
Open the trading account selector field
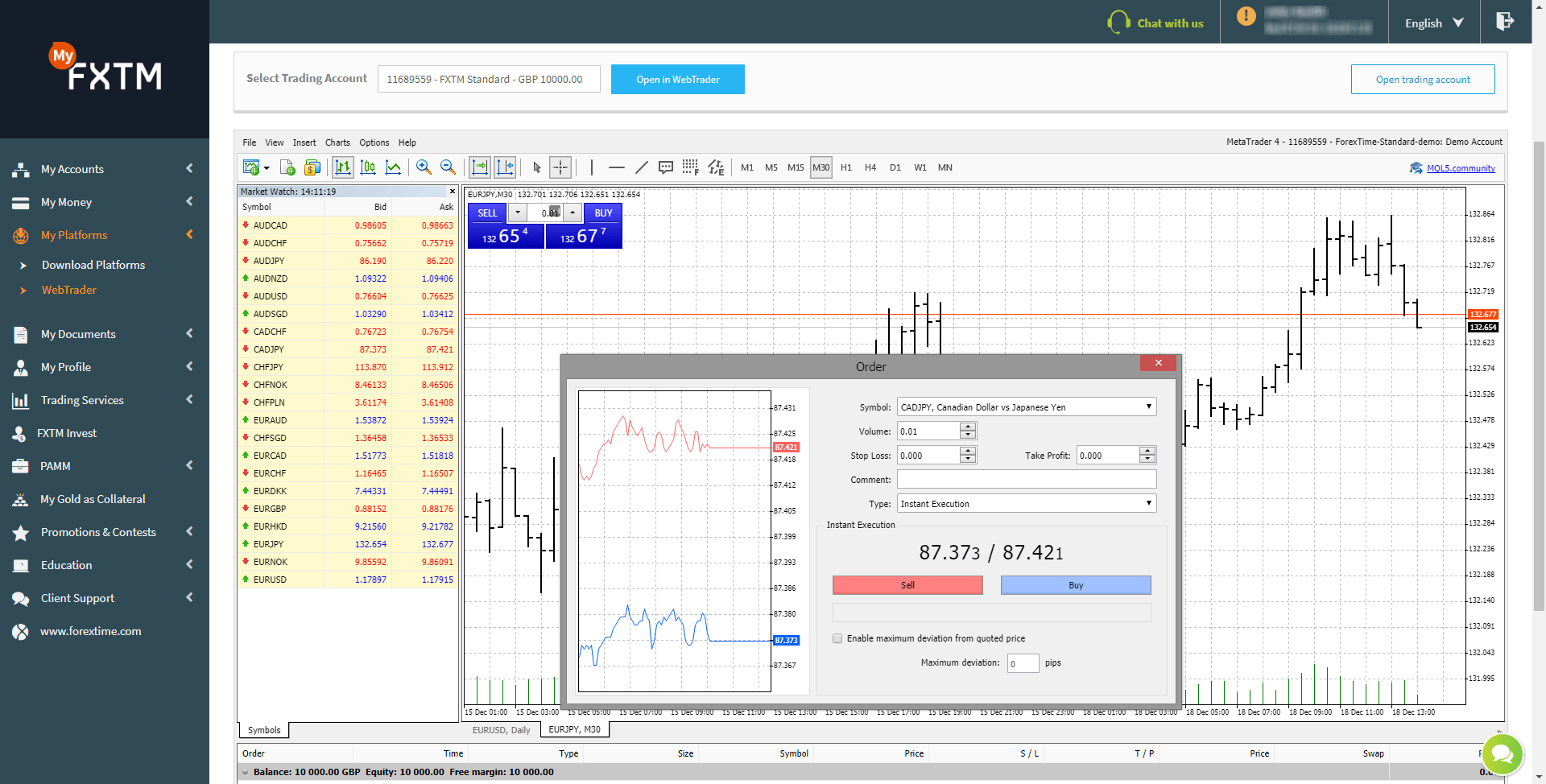coord(489,79)
